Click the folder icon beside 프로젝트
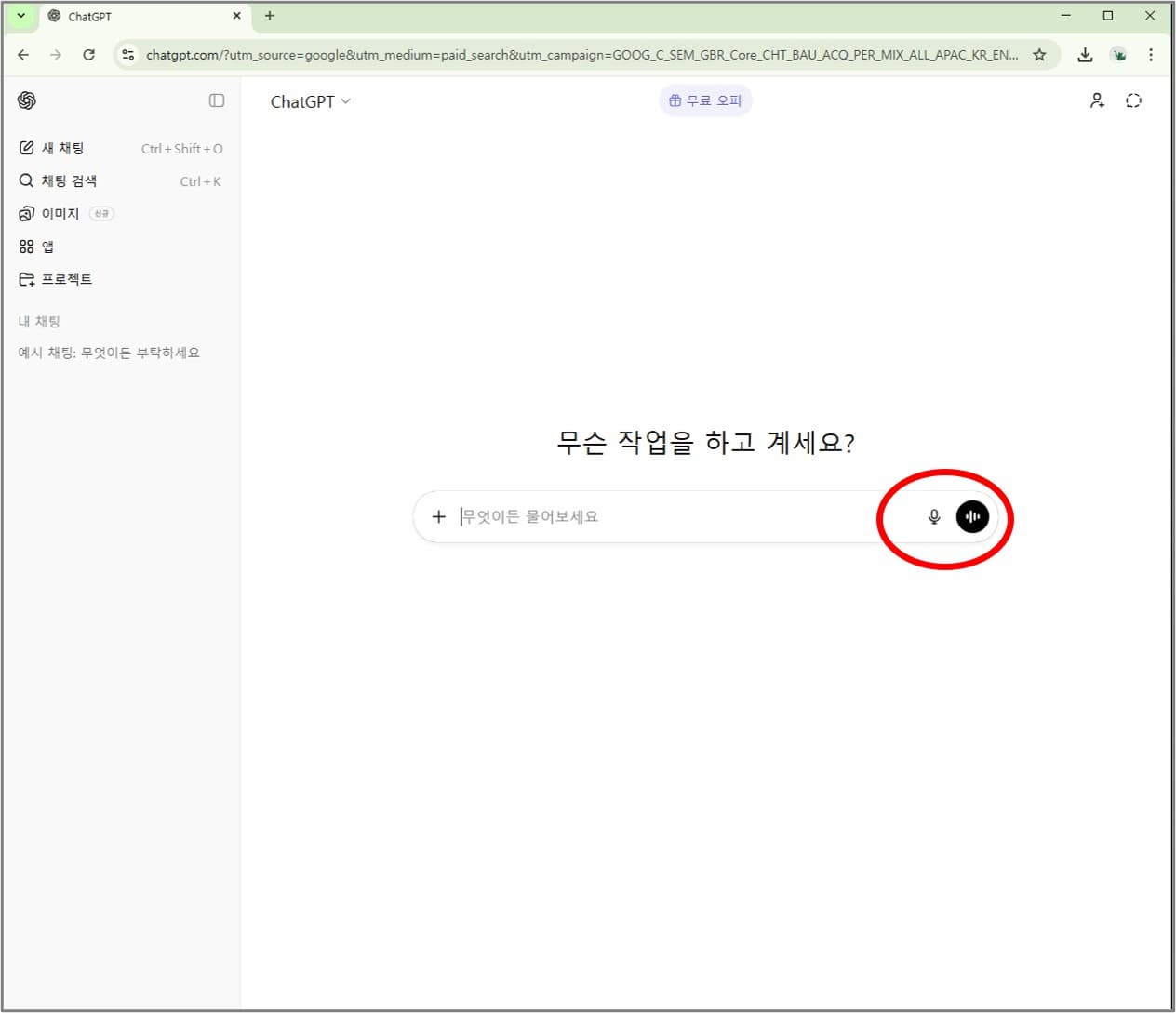 [x=27, y=279]
